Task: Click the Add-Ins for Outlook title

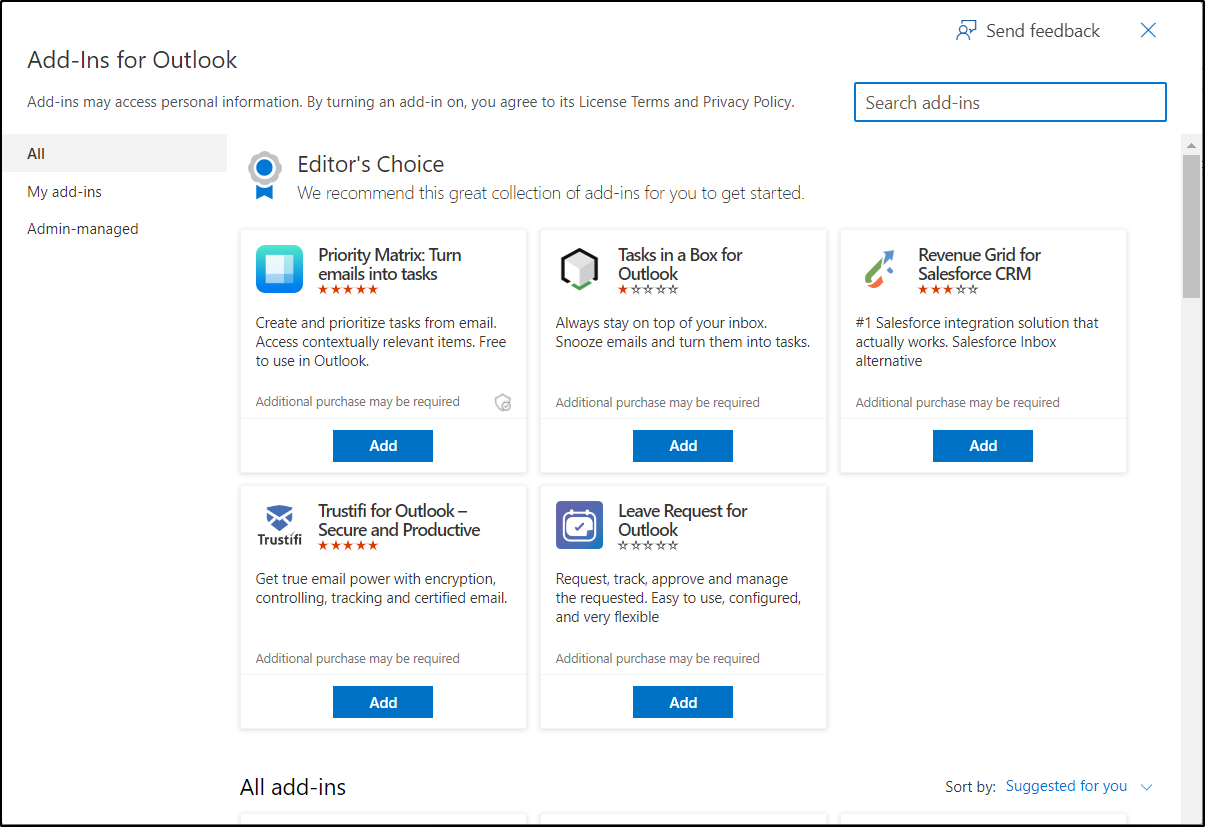Action: (x=132, y=60)
